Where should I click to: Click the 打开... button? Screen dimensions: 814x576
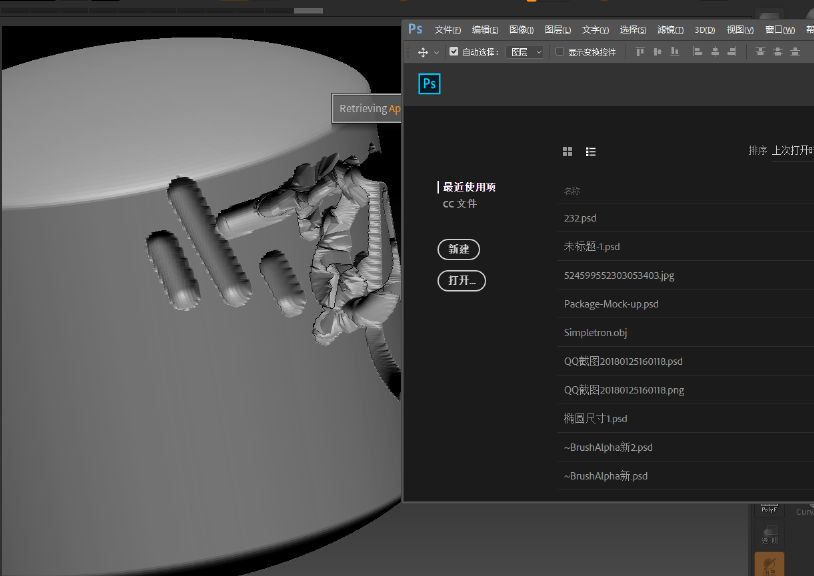point(462,281)
